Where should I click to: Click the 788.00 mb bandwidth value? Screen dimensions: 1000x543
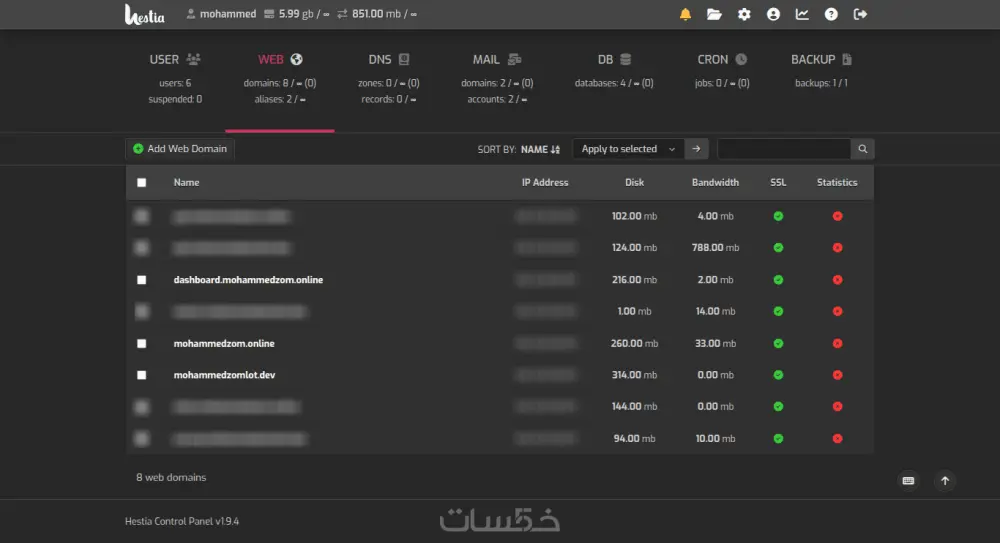[x=715, y=248]
